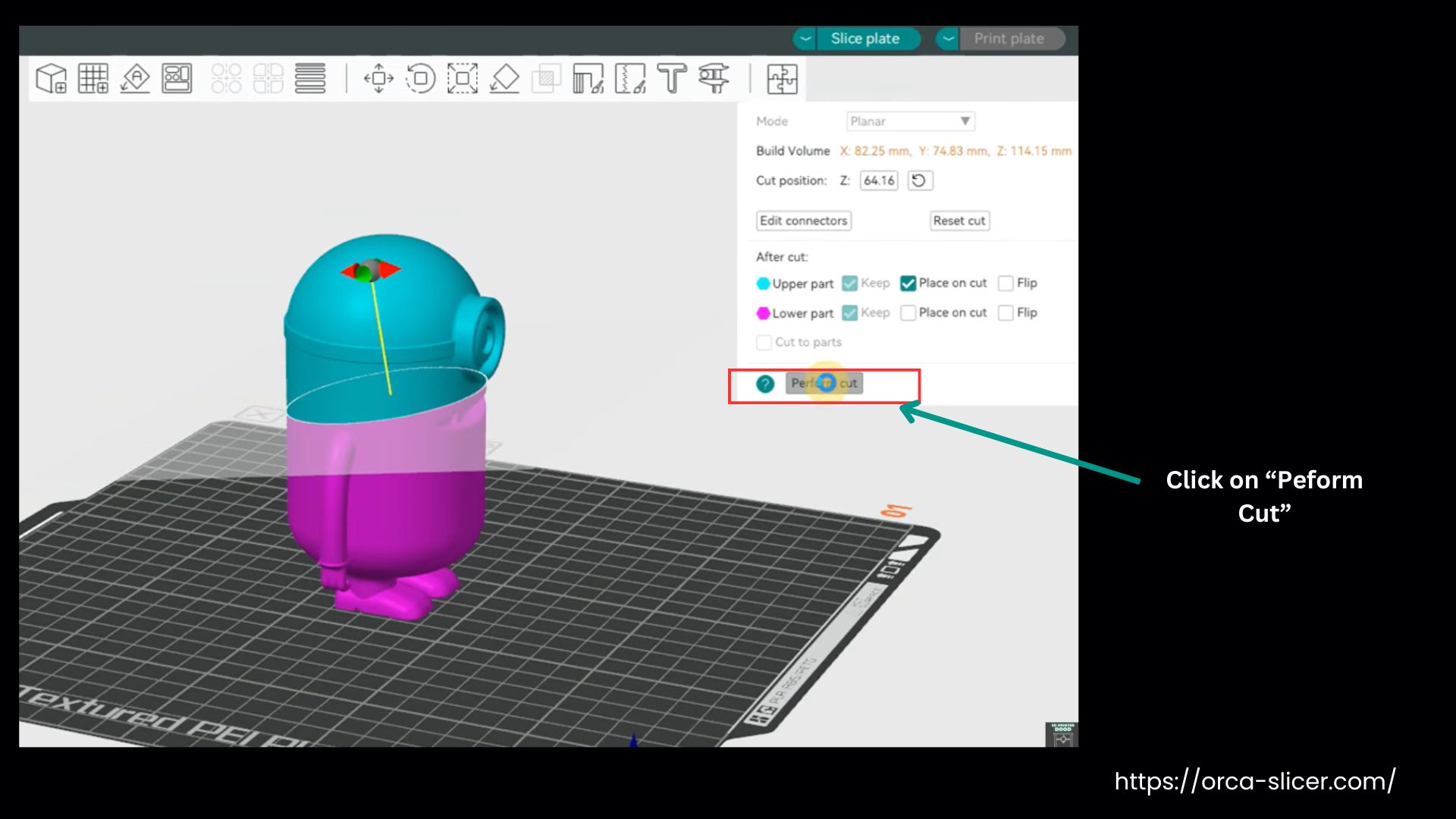Screen dimensions: 1456x819
Task: Open the Assembly view puzzle icon
Action: pyautogui.click(x=782, y=79)
